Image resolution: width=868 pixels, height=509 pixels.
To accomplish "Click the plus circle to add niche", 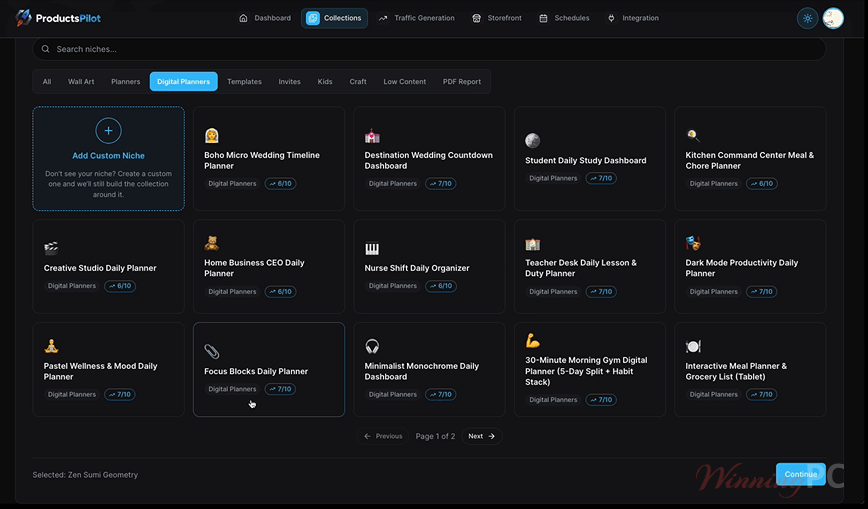I will (108, 131).
